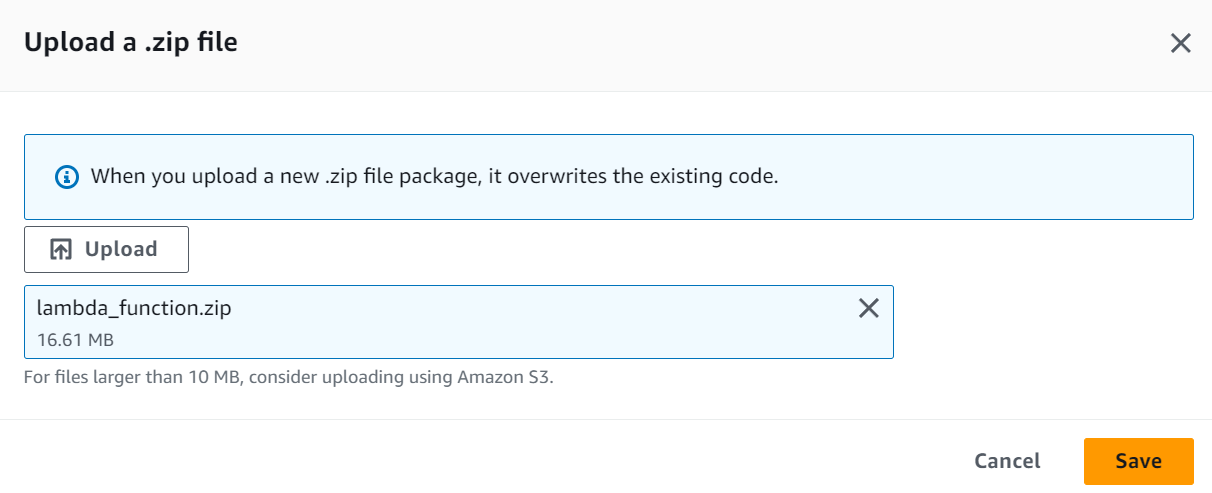Click the 16.61 MB file size text
1212x493 pixels.
75,340
